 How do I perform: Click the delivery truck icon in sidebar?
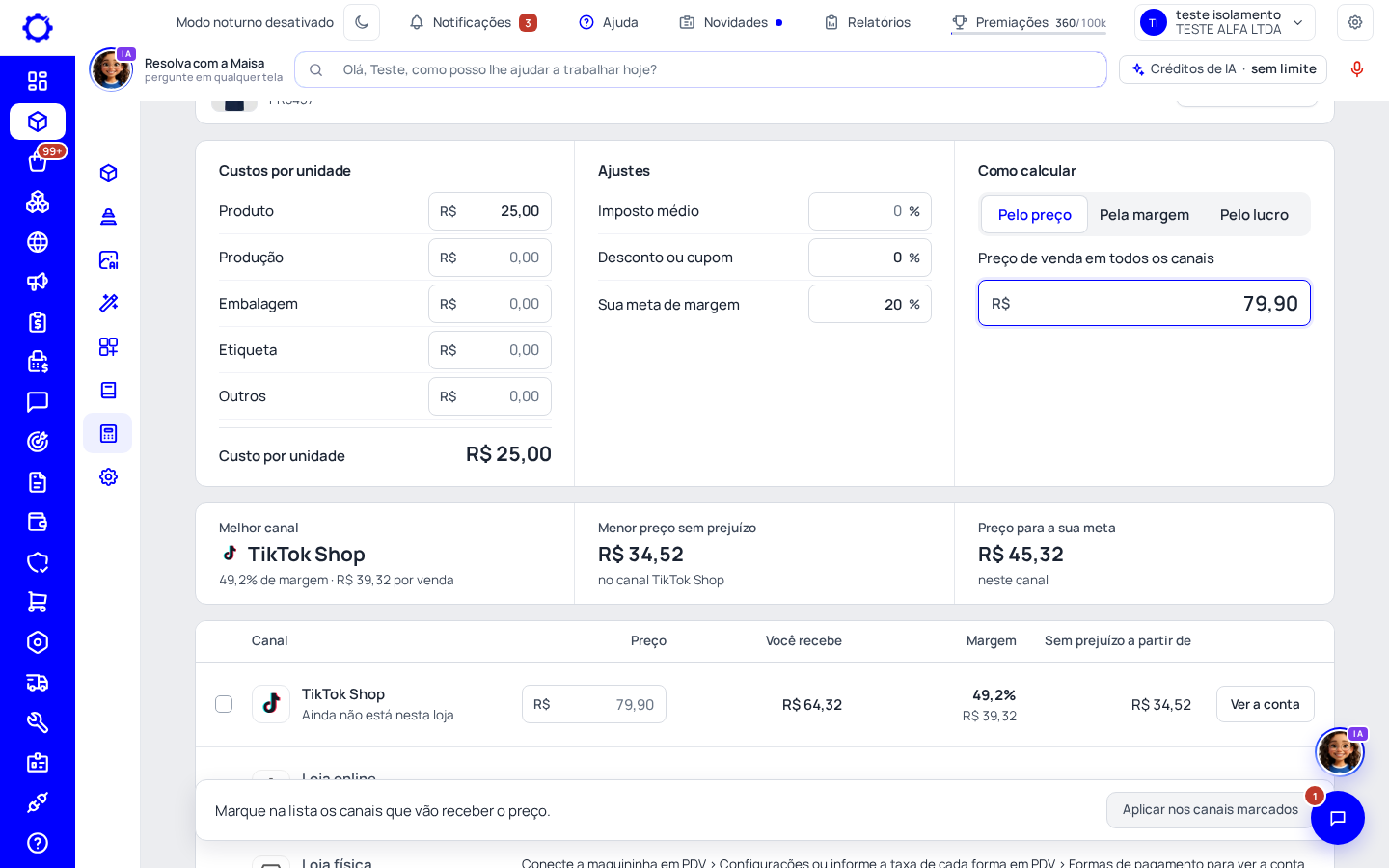pyautogui.click(x=38, y=683)
